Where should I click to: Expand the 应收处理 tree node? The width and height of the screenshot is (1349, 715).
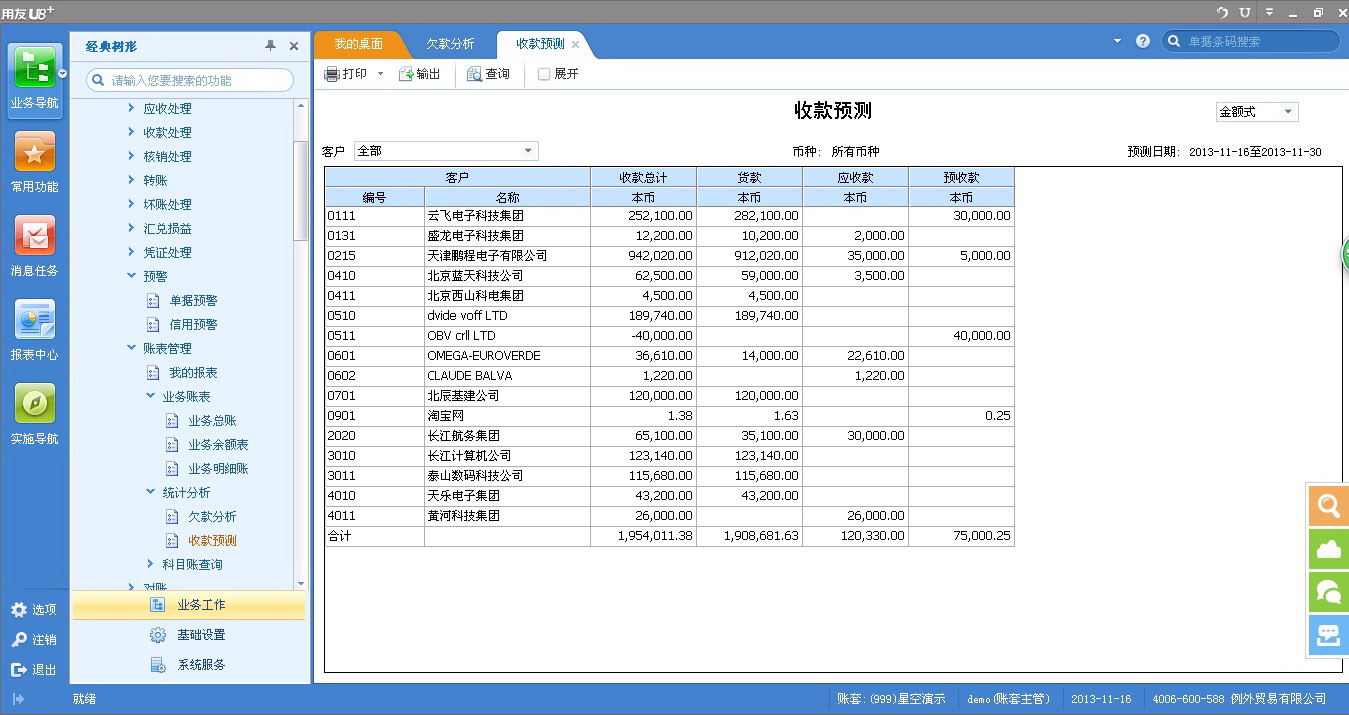[131, 108]
